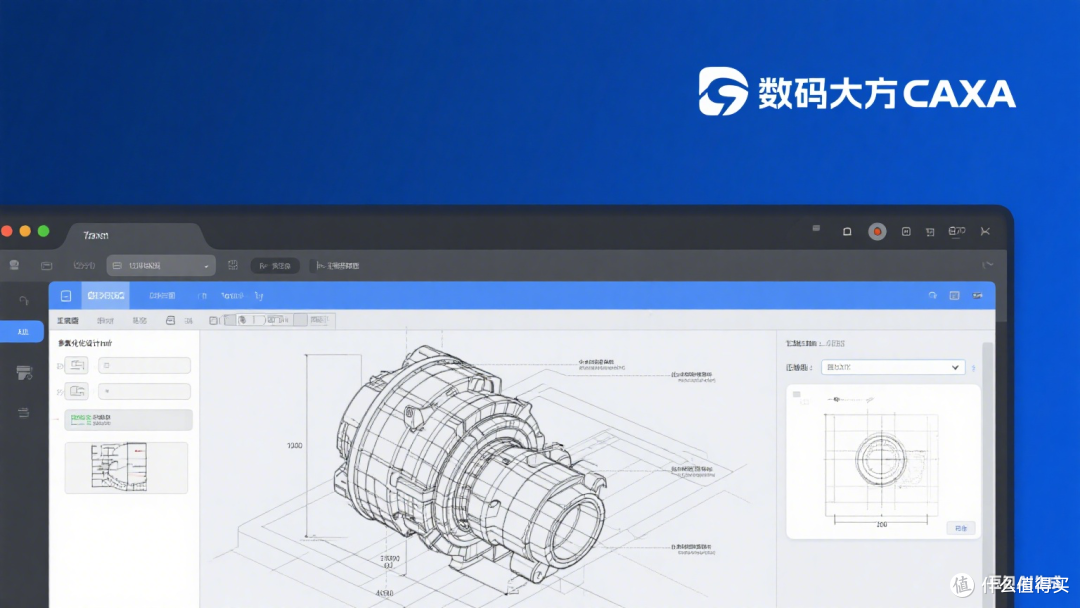This screenshot has width=1080, height=608.
Task: Click the card icon in the light sub-toolbar
Action: point(170,320)
